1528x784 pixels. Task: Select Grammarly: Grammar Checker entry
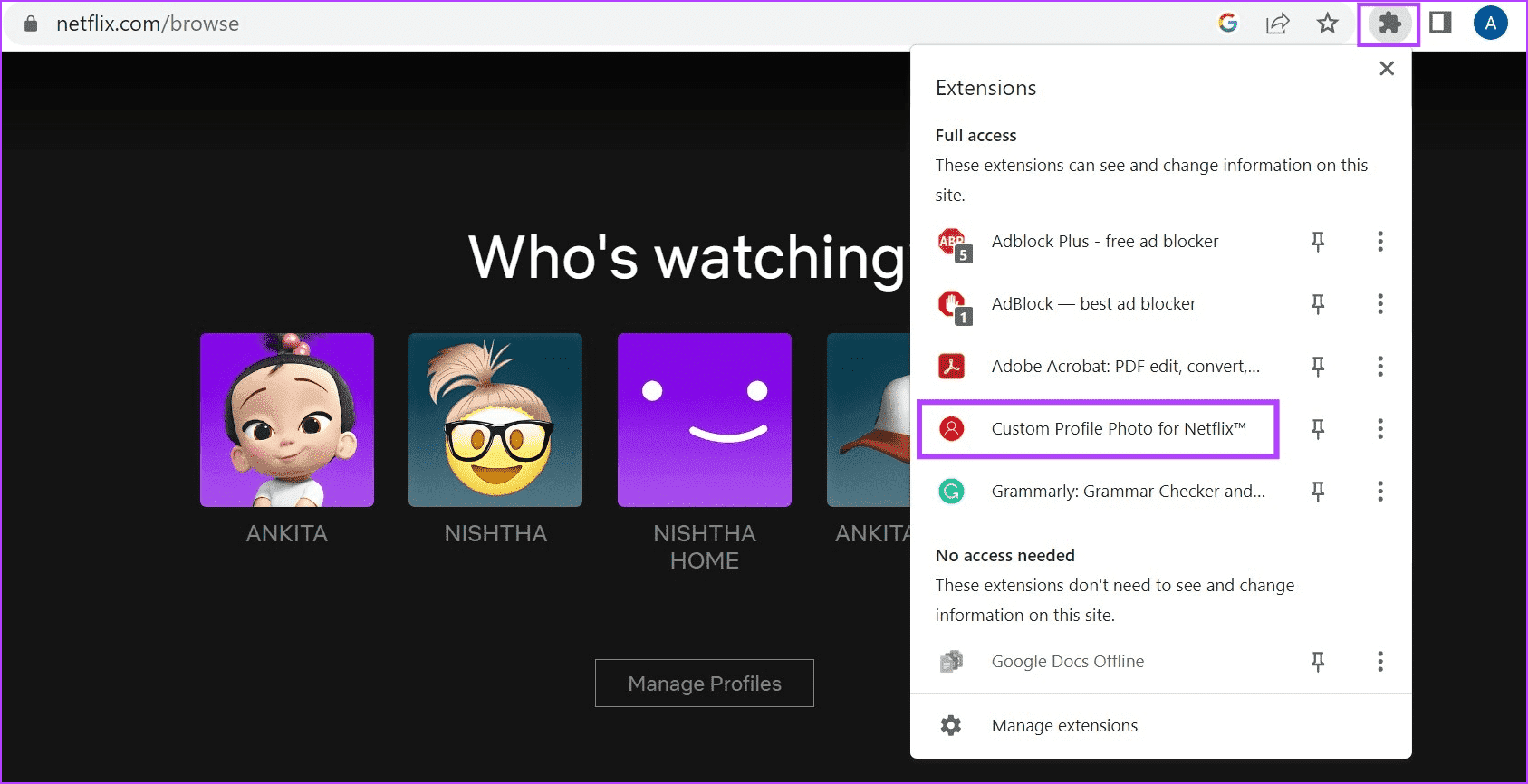tap(1129, 492)
